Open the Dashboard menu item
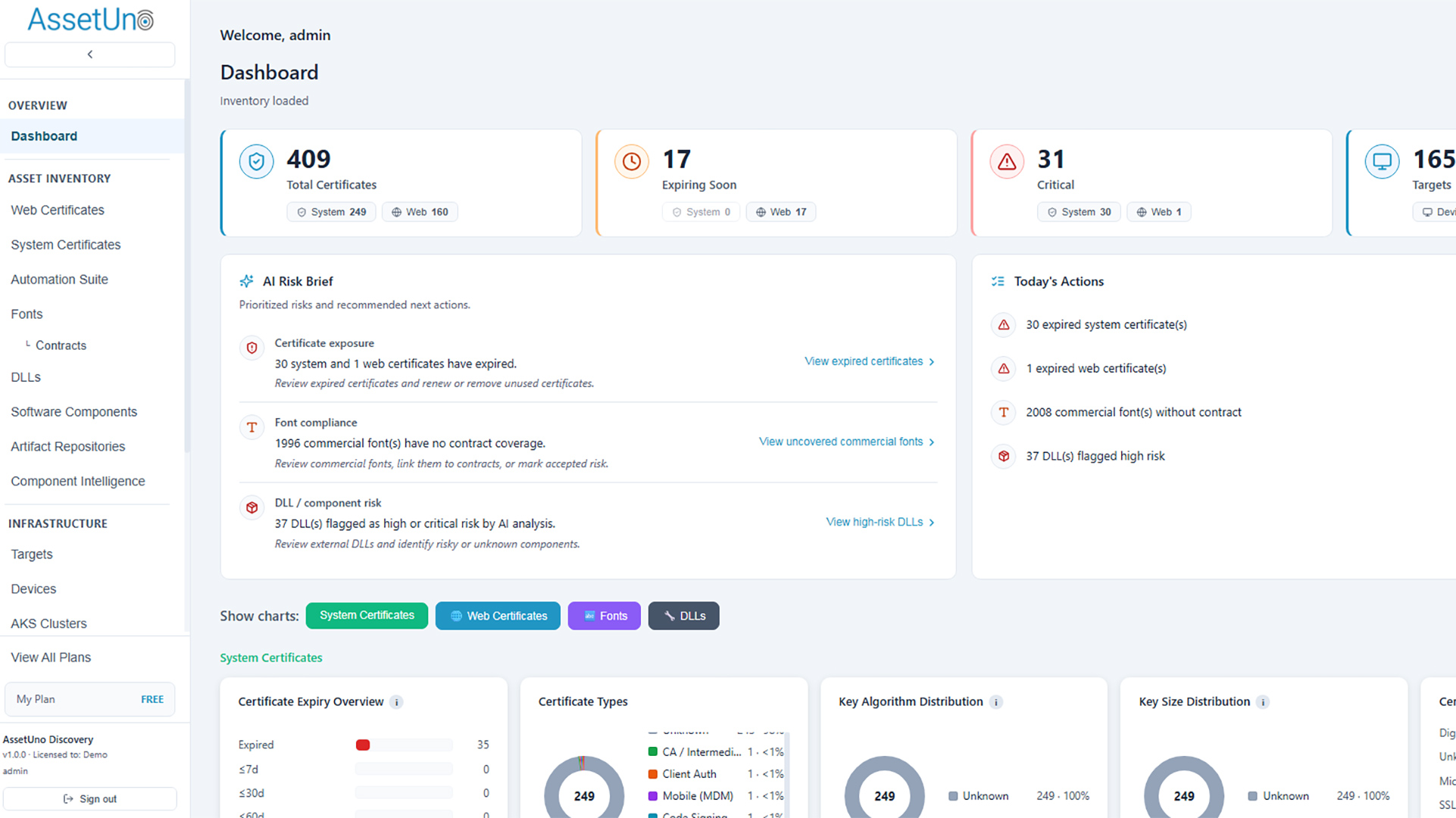 pyautogui.click(x=92, y=136)
